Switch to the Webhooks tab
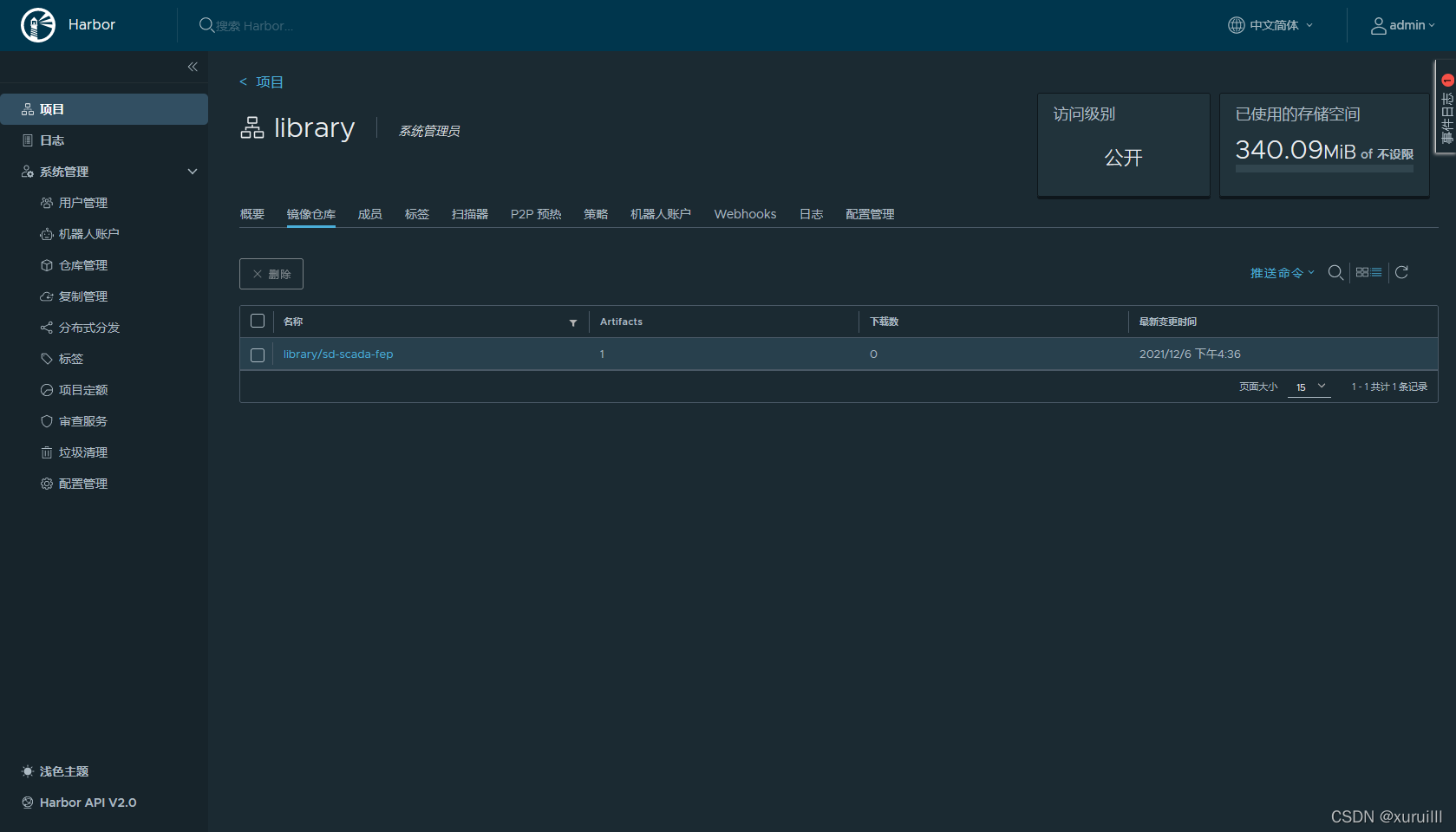The width and height of the screenshot is (1456, 832). pos(745,214)
